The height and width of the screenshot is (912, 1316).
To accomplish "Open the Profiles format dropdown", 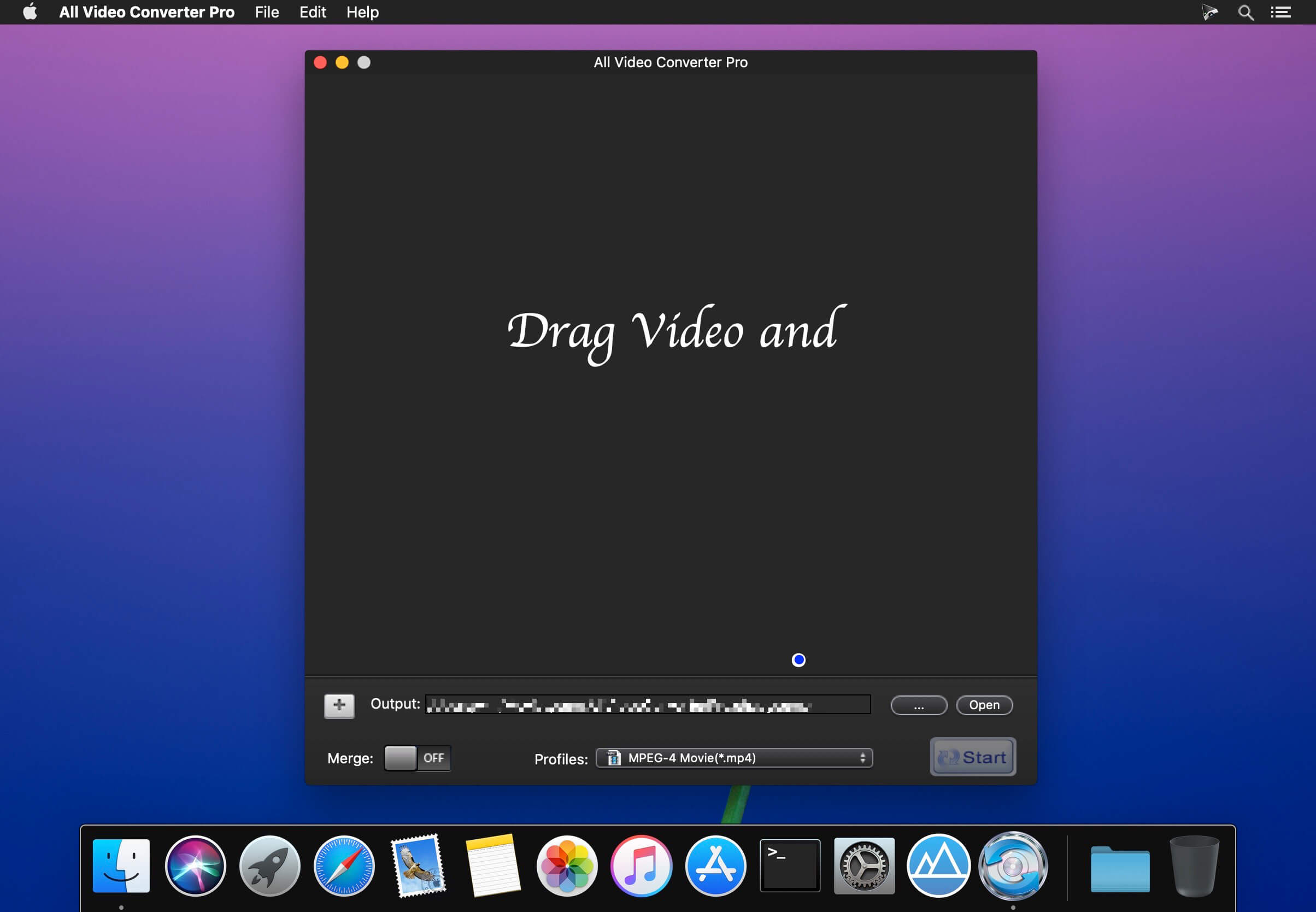I will click(x=733, y=758).
